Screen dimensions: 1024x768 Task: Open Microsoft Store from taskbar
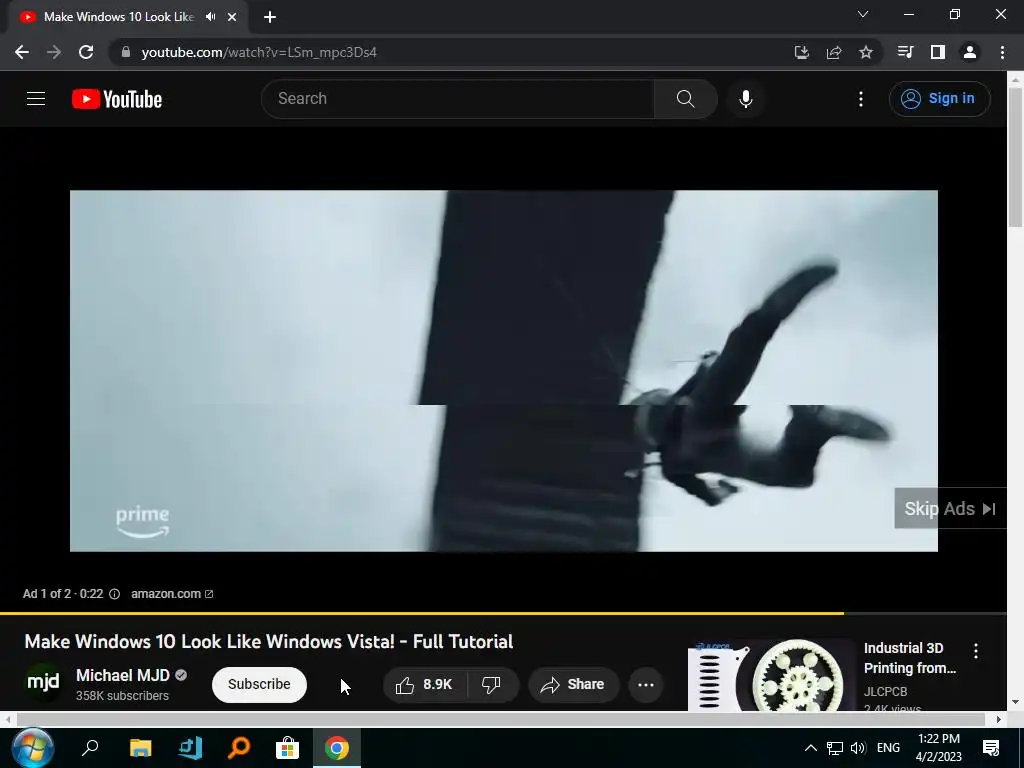tap(287, 748)
